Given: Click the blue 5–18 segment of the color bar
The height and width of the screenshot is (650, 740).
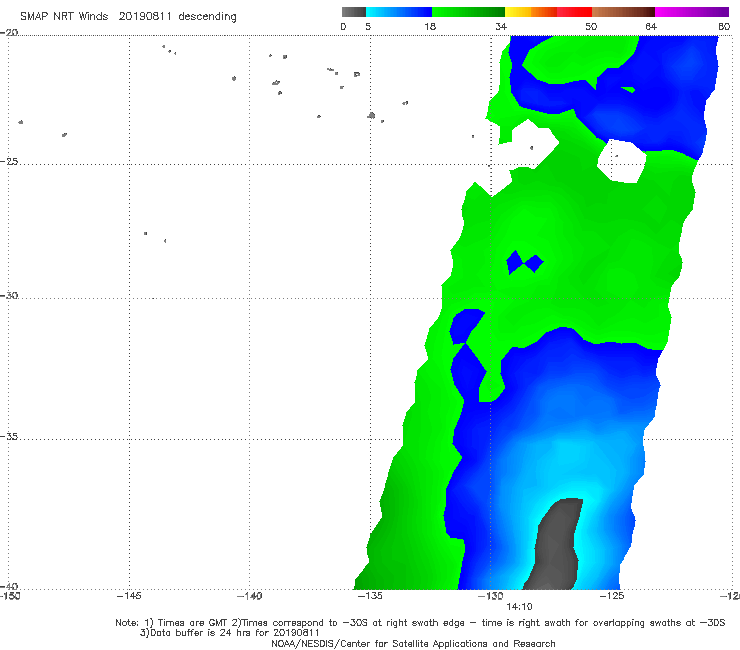Looking at the screenshot, I should [399, 12].
